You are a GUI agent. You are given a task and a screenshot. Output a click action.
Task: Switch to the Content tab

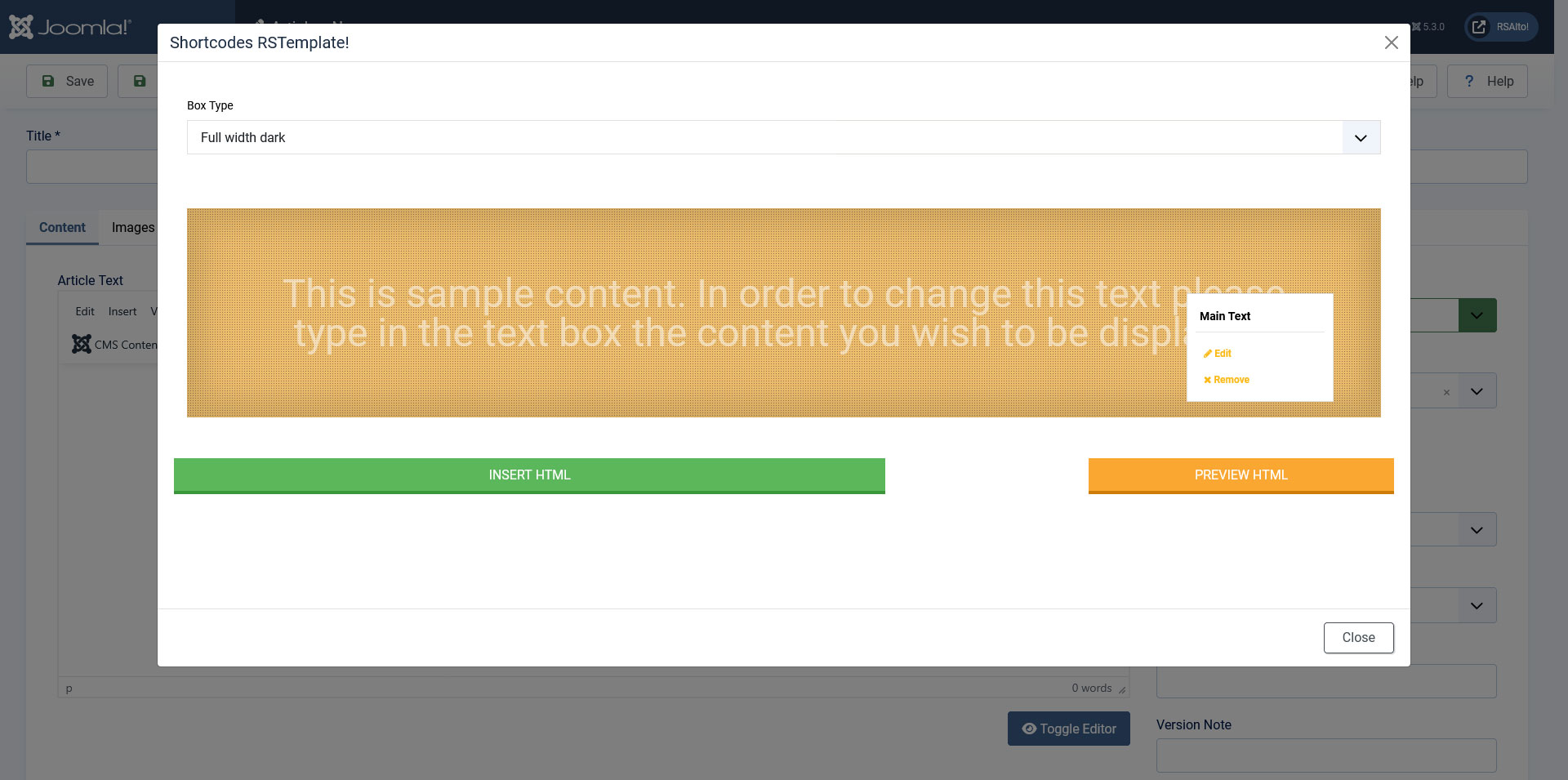point(62,227)
